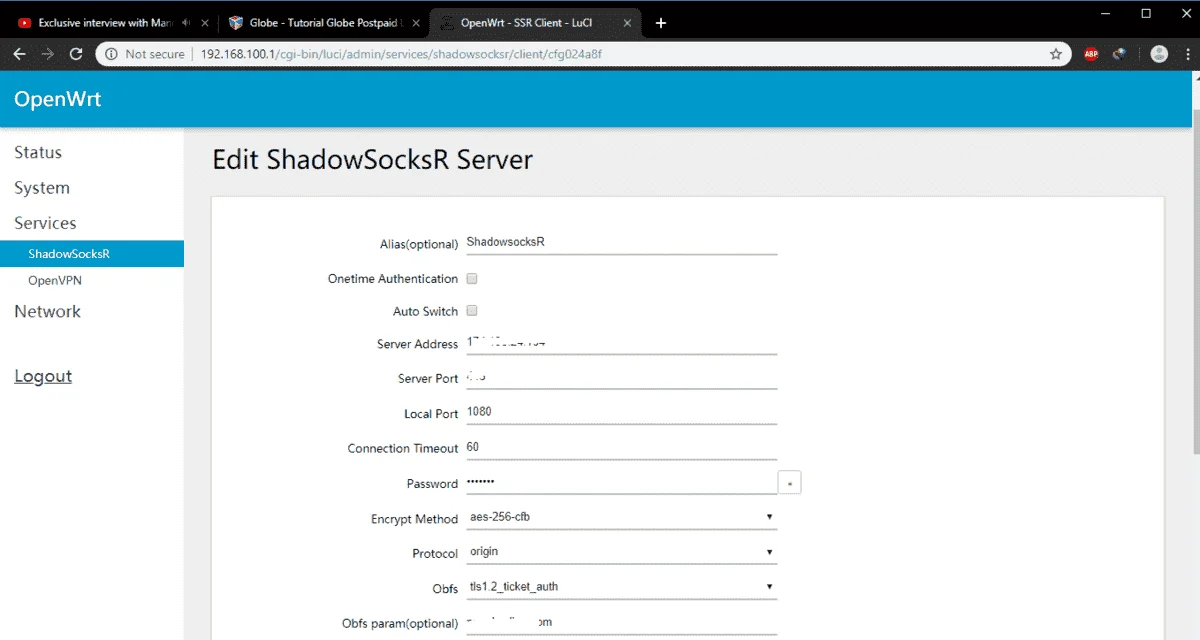
Task: Click the Connection Timeout field showing 60
Action: pos(622,447)
